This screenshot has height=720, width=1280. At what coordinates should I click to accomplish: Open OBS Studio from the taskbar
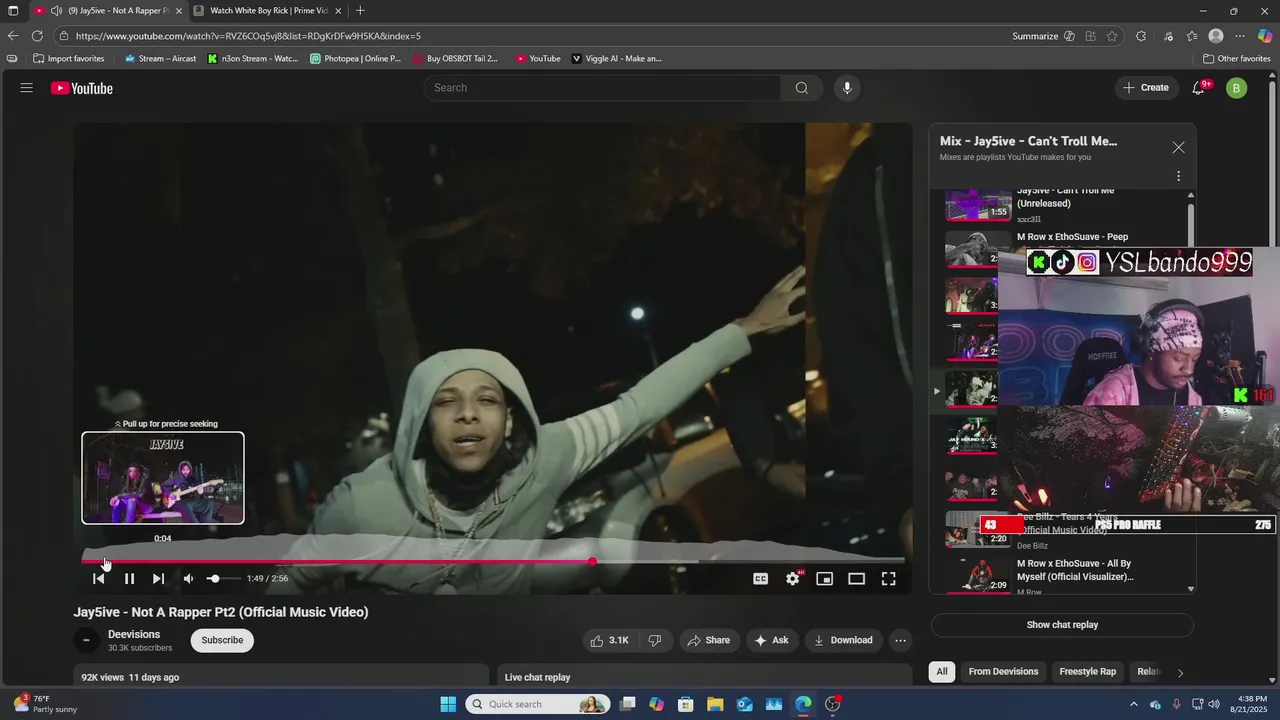coord(833,704)
